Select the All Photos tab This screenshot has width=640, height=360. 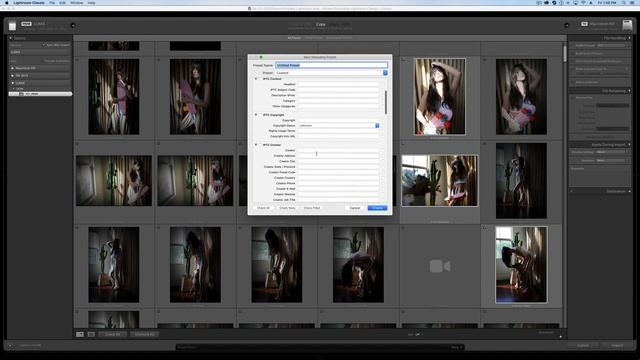point(294,38)
